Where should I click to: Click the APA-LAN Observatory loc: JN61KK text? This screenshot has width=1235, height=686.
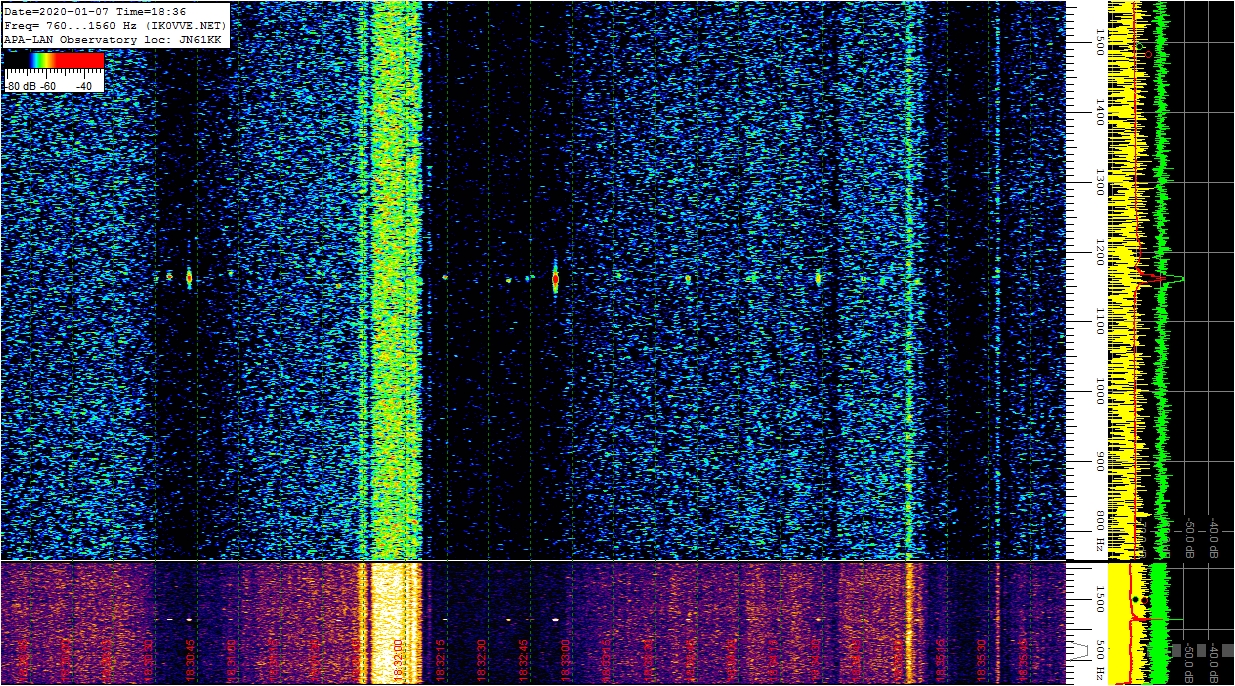(x=111, y=38)
